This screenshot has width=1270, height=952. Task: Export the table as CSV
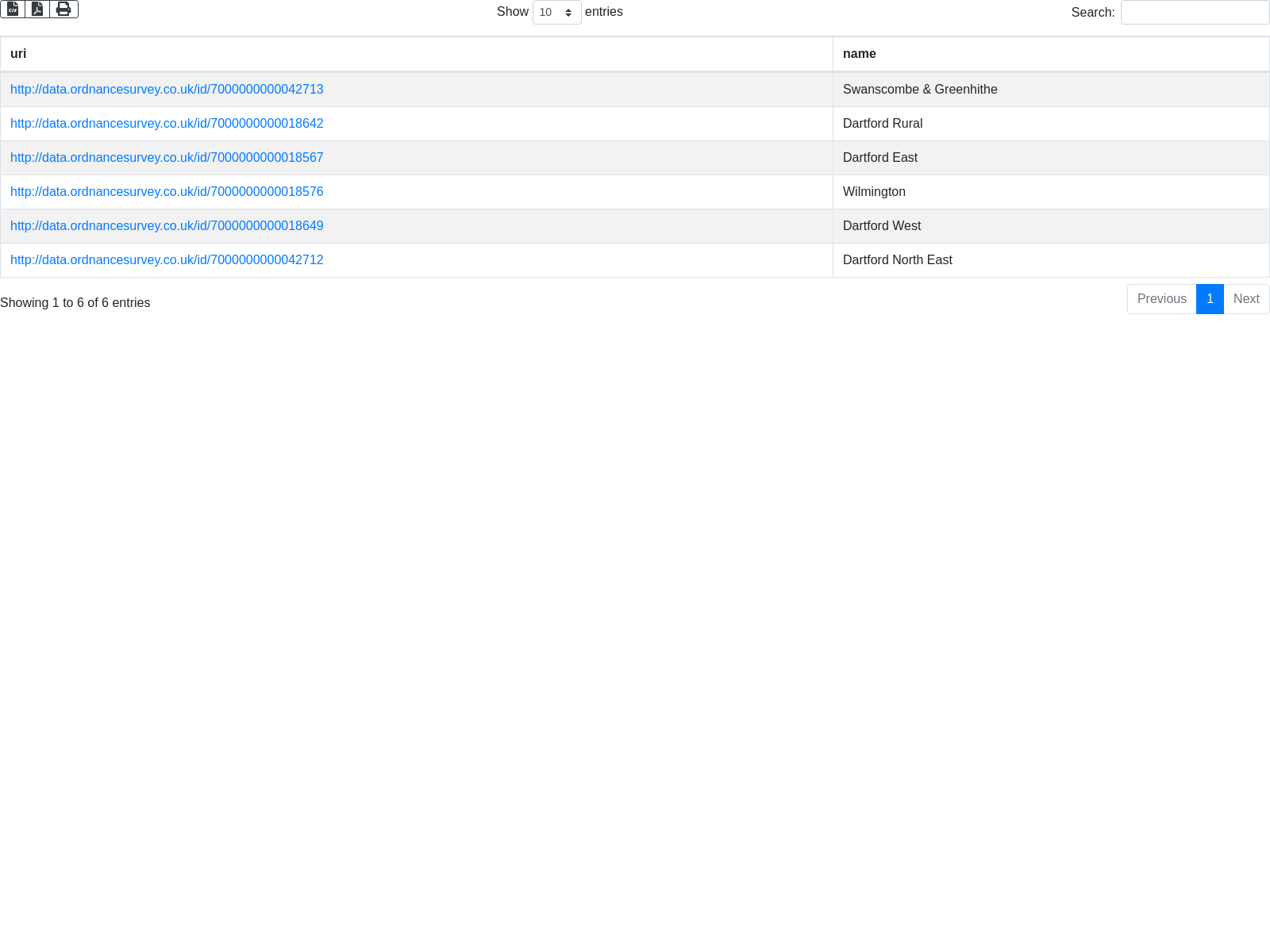click(13, 10)
